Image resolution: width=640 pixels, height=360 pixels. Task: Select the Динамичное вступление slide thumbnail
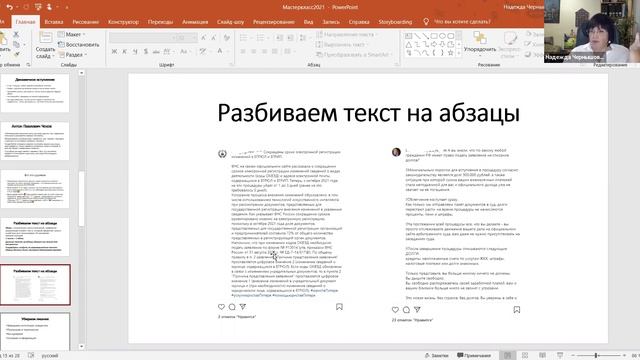pyautogui.click(x=35, y=93)
